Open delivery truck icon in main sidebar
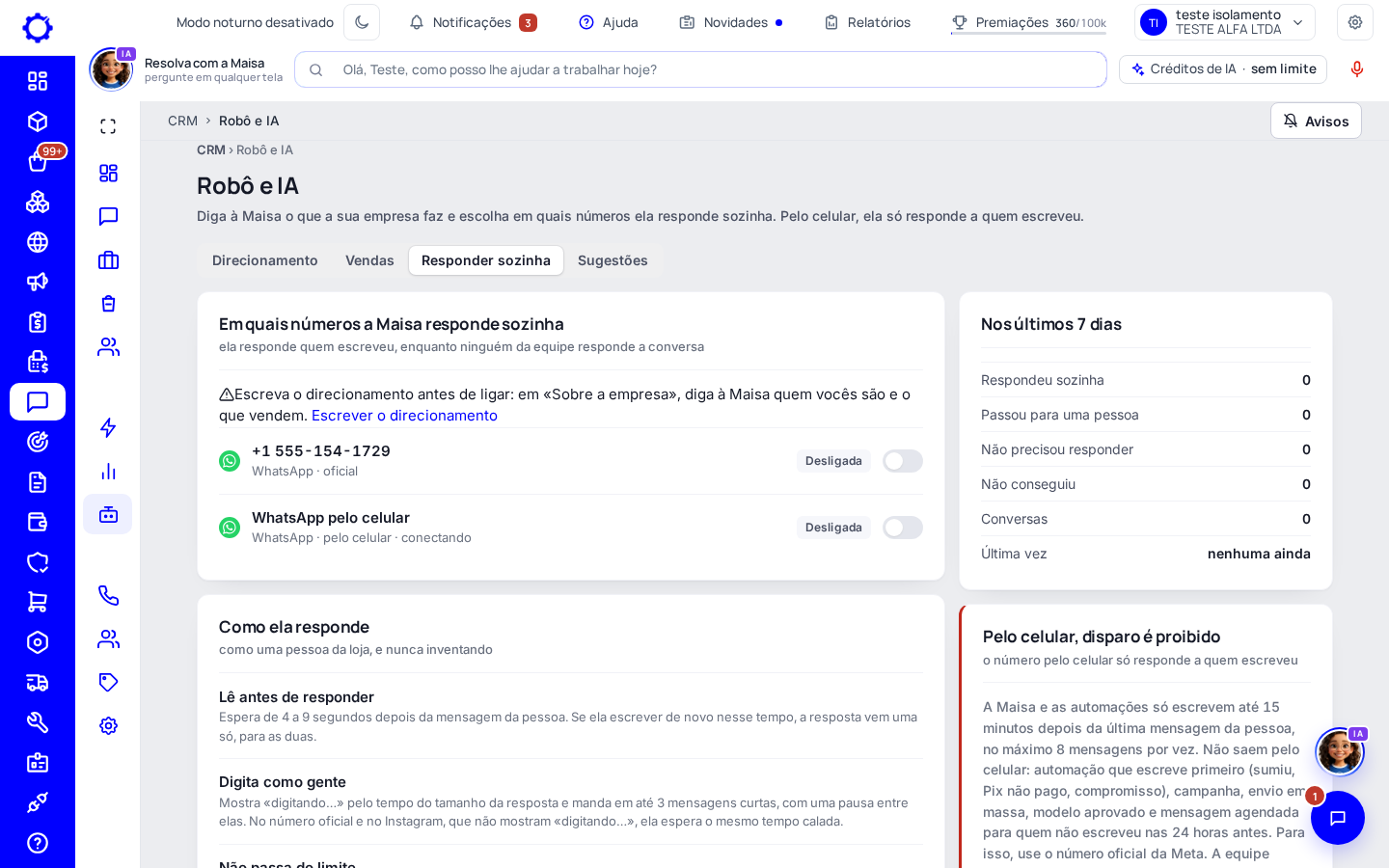 coord(38,683)
